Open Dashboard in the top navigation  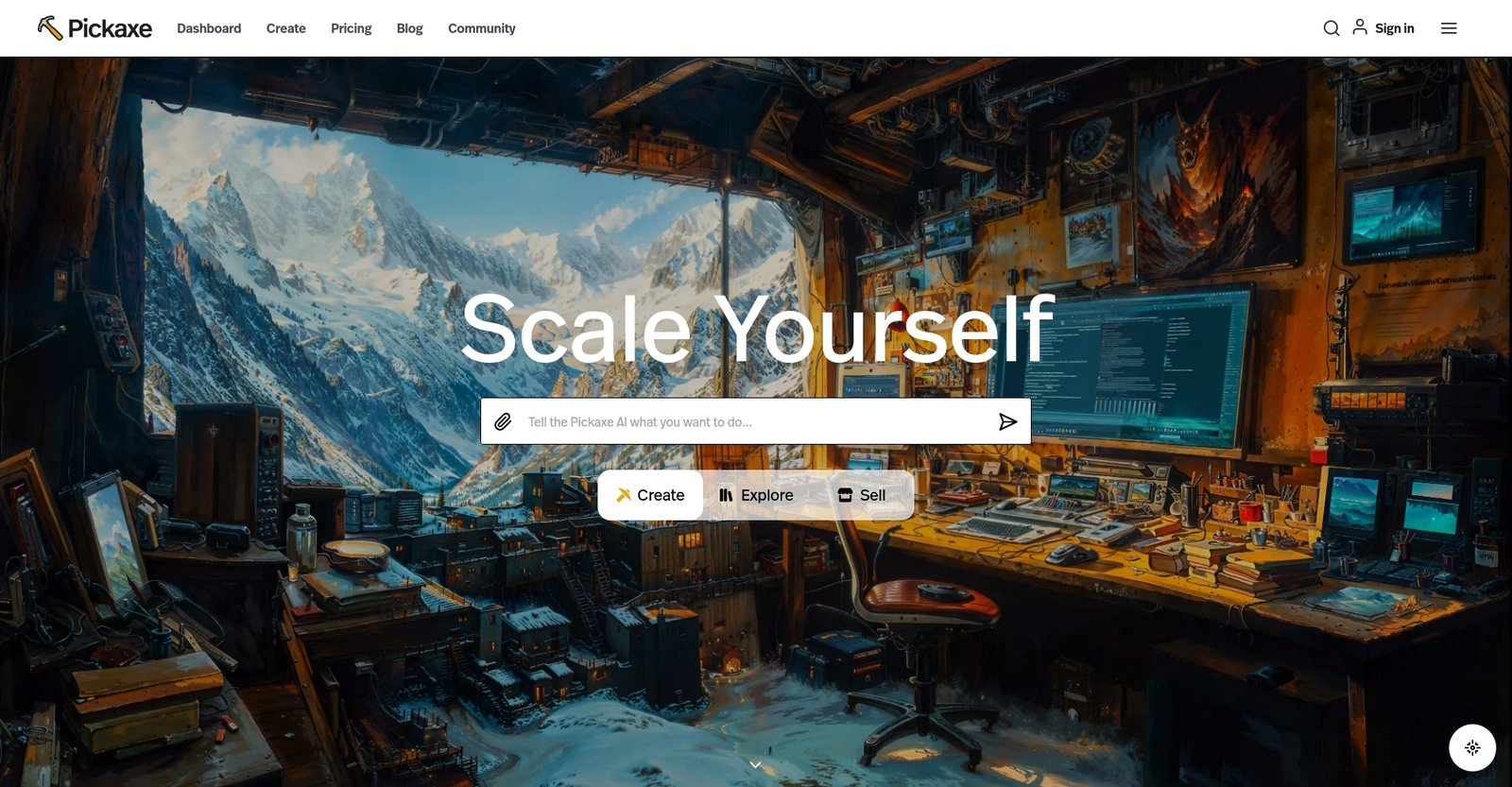(x=209, y=28)
